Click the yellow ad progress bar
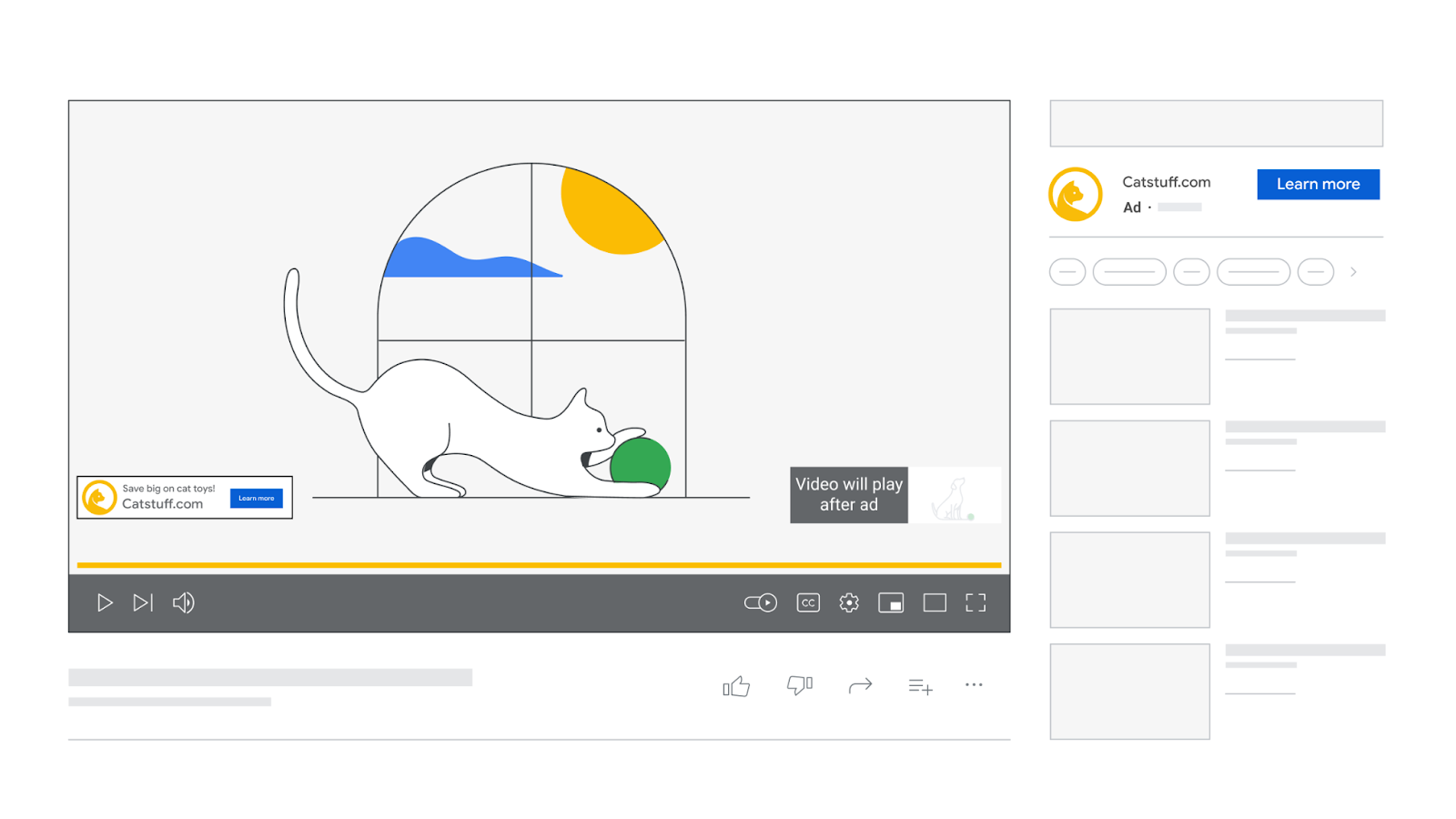Screen dimensions: 1456x819 pos(539,565)
